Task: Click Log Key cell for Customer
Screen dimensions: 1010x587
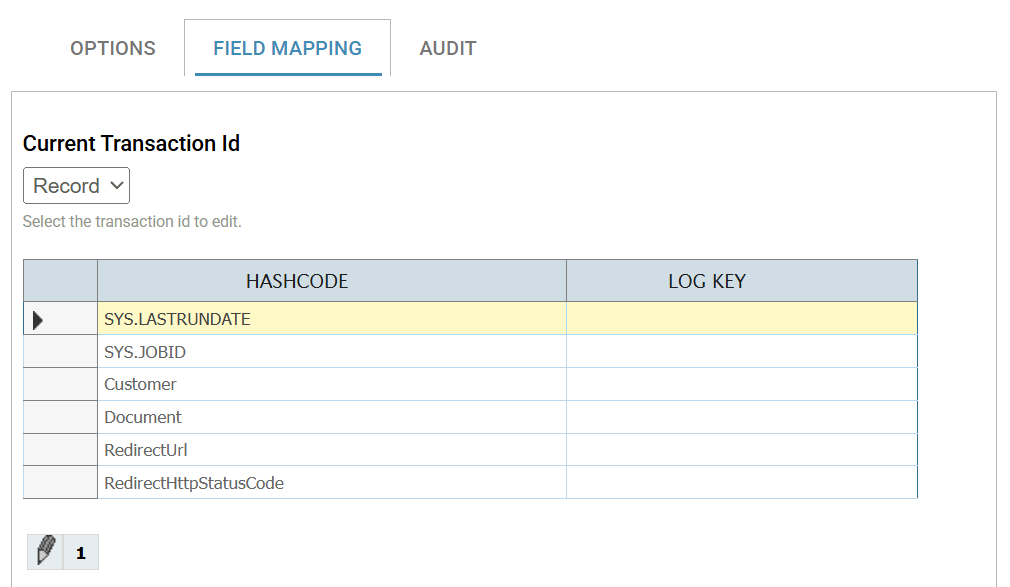Action: pos(742,384)
